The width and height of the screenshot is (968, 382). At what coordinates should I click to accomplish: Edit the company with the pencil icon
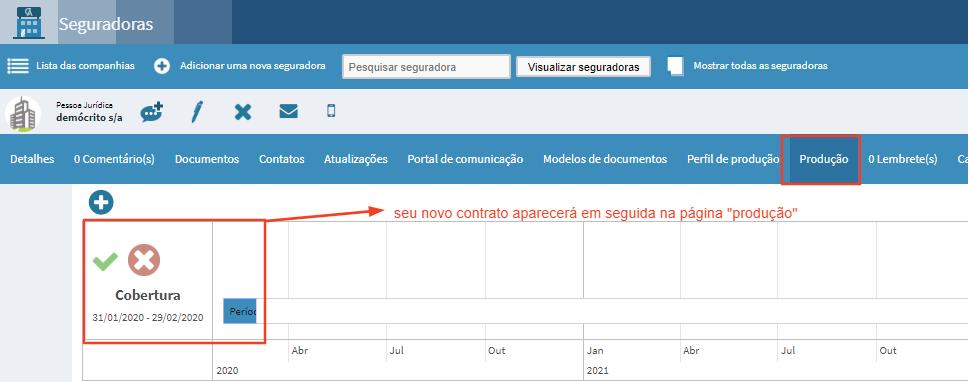pos(197,112)
